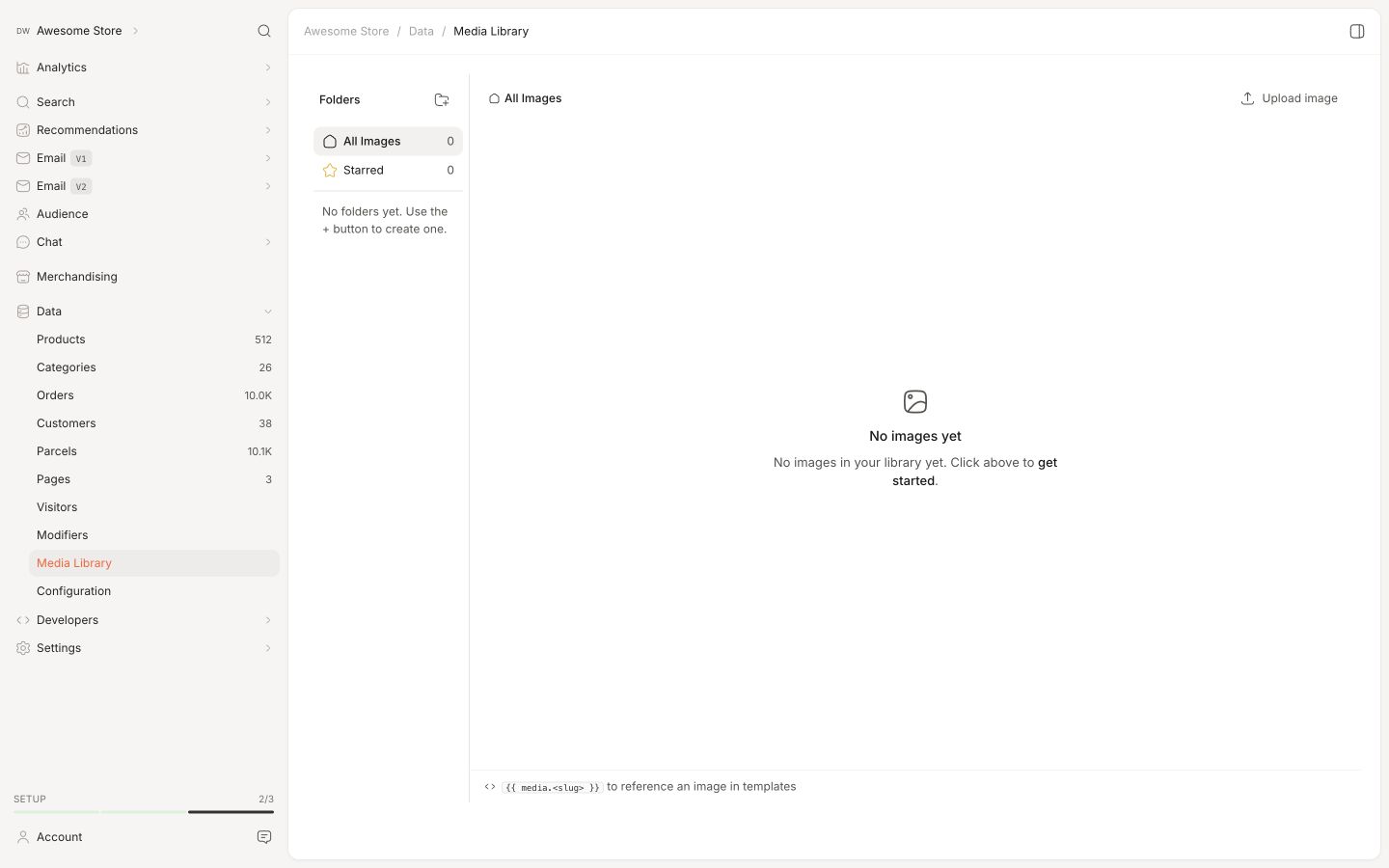Collapse the Data section chevron
This screenshot has width=1389, height=868.
pyautogui.click(x=268, y=312)
